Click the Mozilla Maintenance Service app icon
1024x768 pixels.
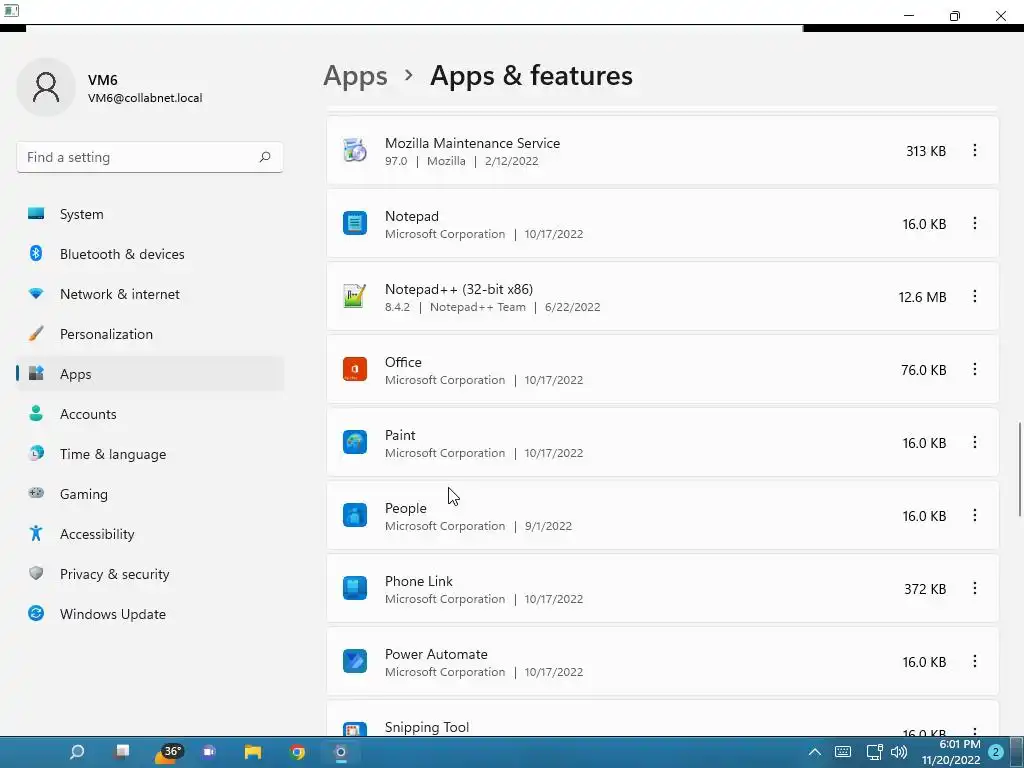(355, 151)
